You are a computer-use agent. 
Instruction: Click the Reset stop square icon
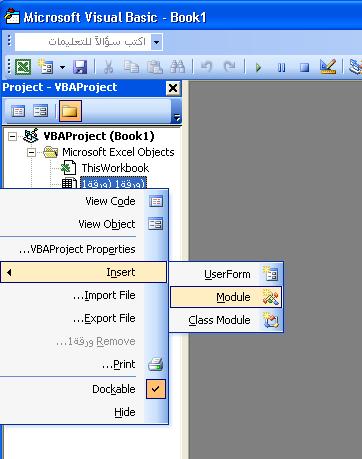304,67
